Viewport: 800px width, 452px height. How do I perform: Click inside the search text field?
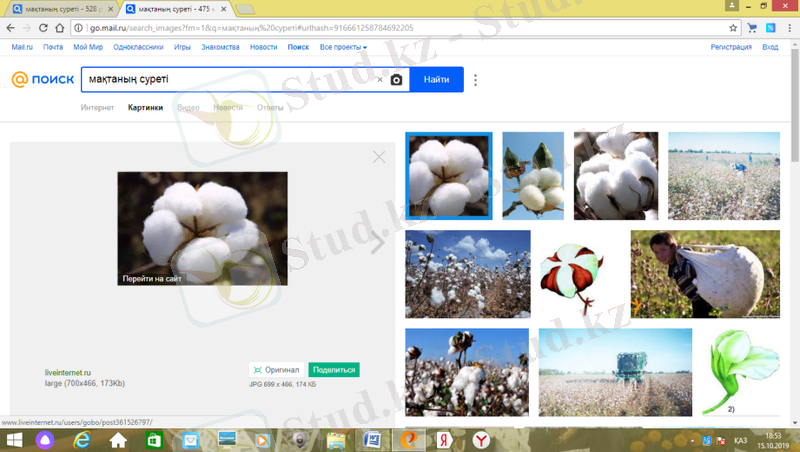(225, 80)
